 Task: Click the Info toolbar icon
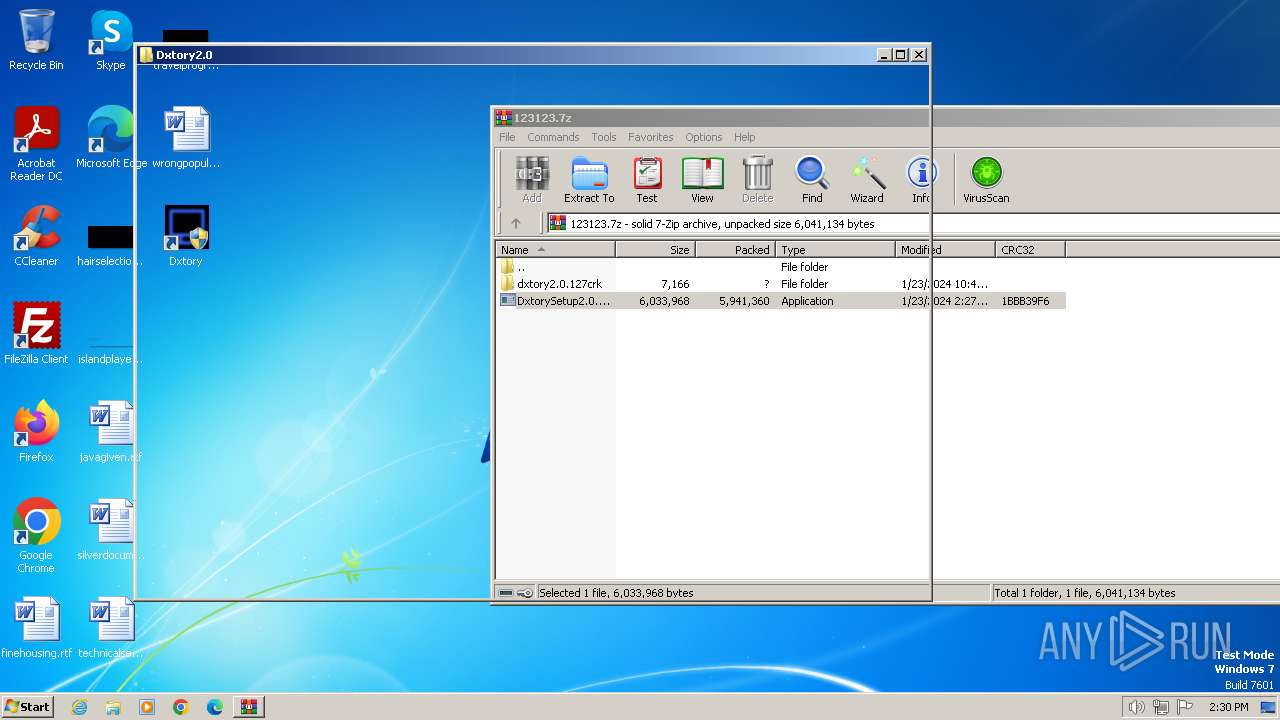pyautogui.click(x=921, y=180)
